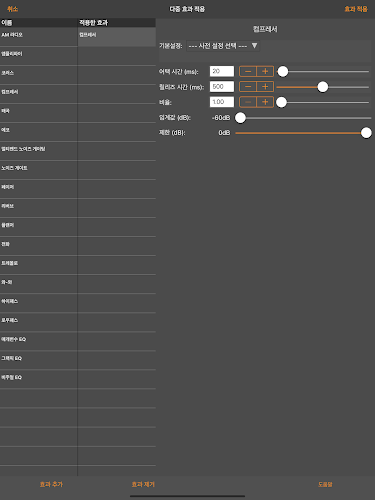This screenshot has height=500, width=375.
Task: Select 리버브 in the effect list
Action: pyautogui.click(x=39, y=208)
